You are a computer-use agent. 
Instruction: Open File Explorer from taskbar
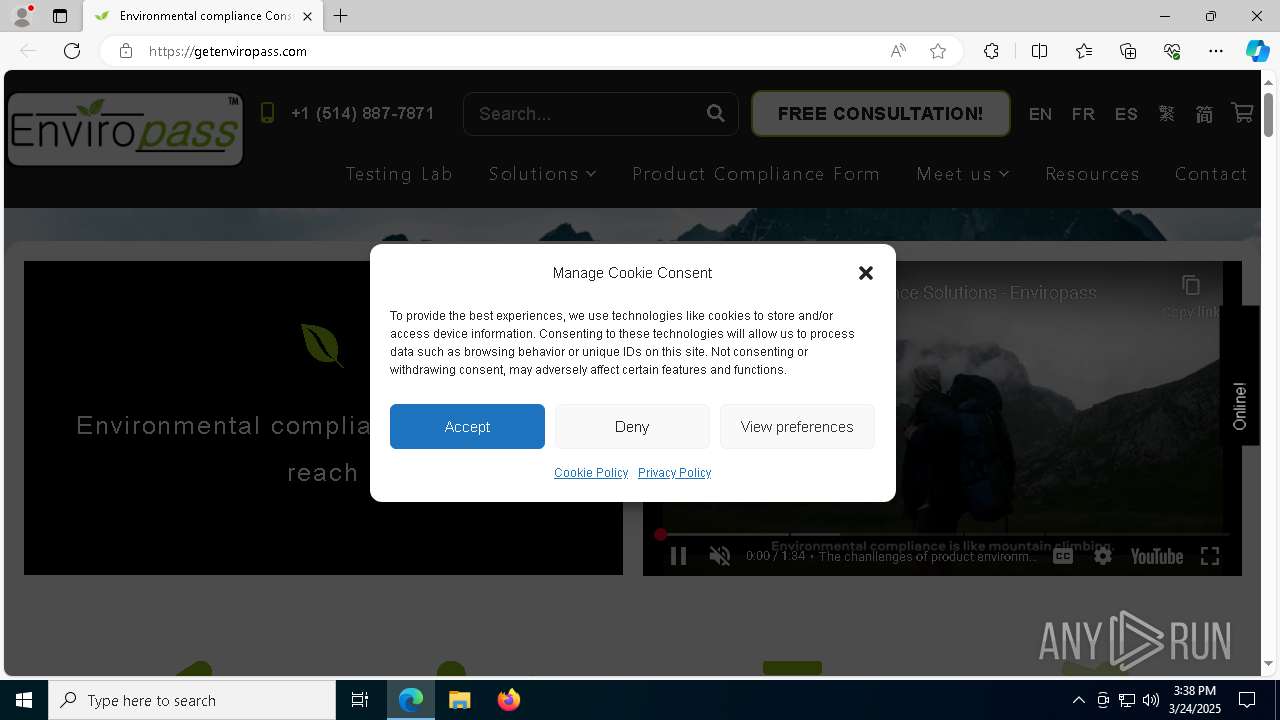point(459,700)
